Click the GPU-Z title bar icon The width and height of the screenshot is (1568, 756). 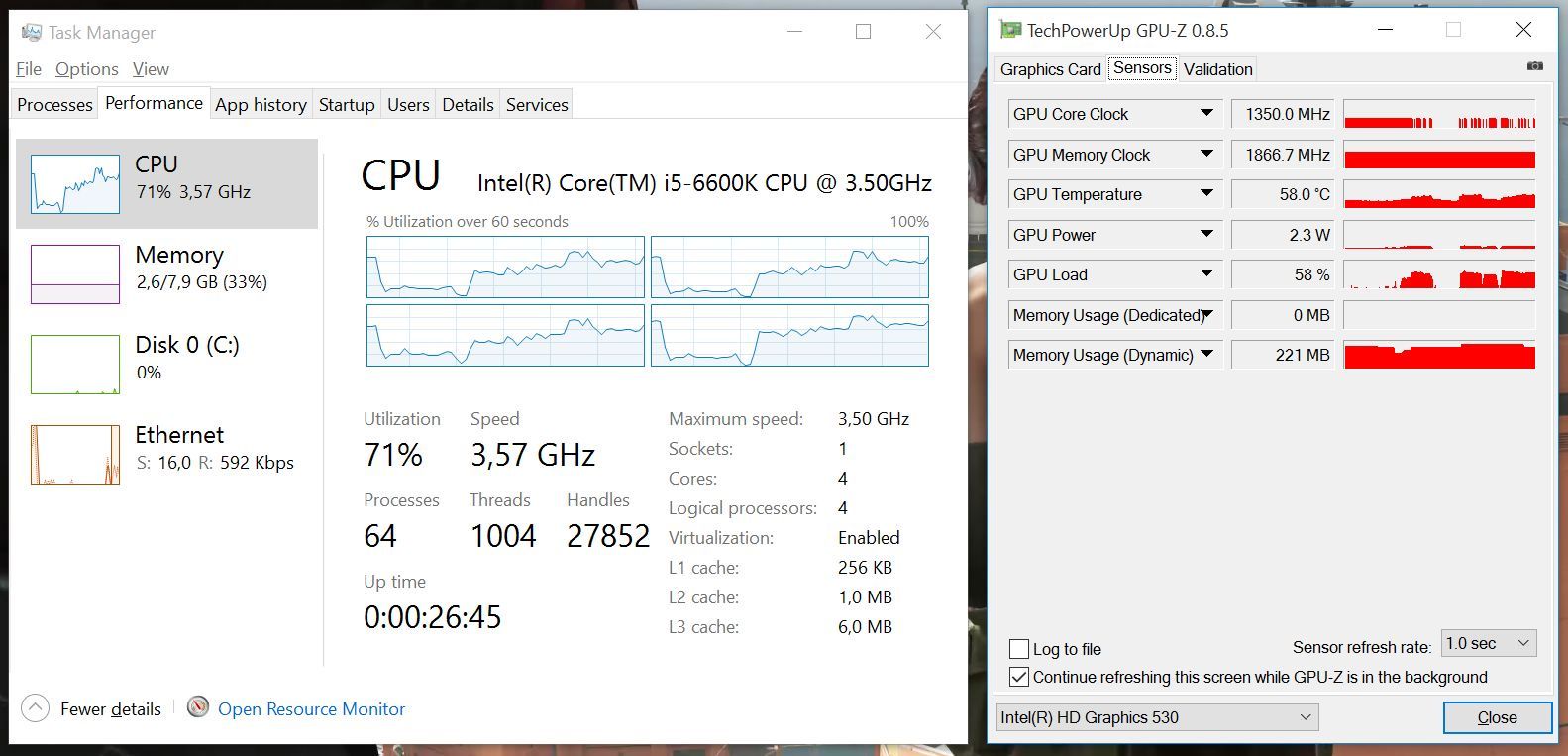(x=1010, y=30)
